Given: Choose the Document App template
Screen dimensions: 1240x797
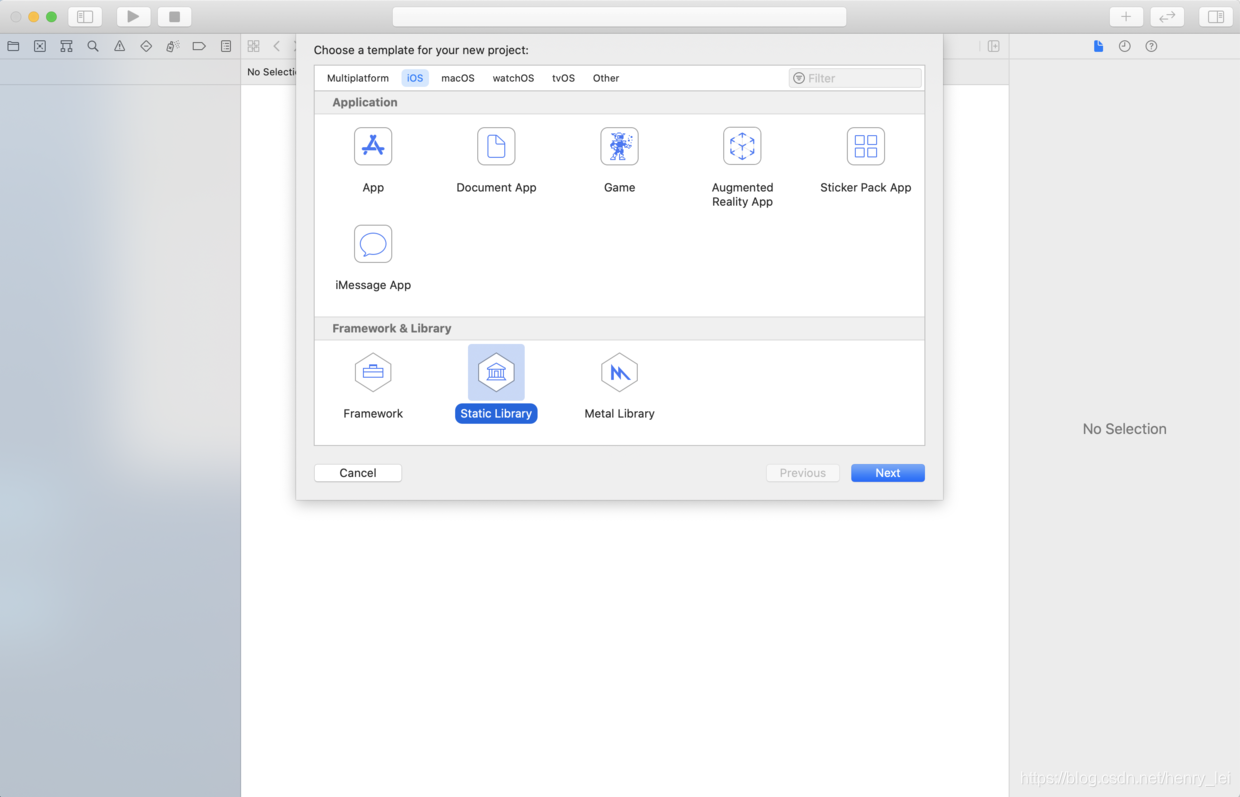Looking at the screenshot, I should click(496, 146).
